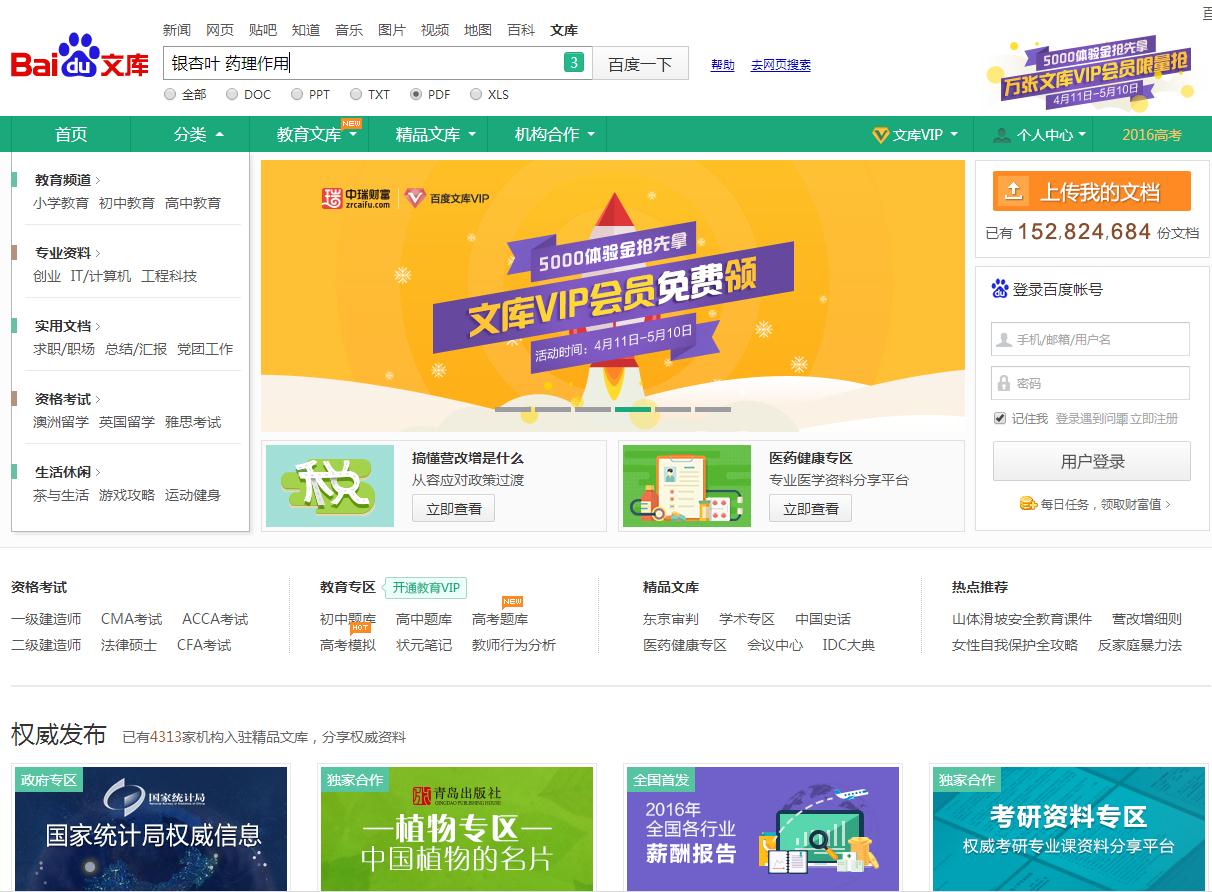
Task: Click the VIP shield icon in navigation bar
Action: pyautogui.click(x=880, y=135)
